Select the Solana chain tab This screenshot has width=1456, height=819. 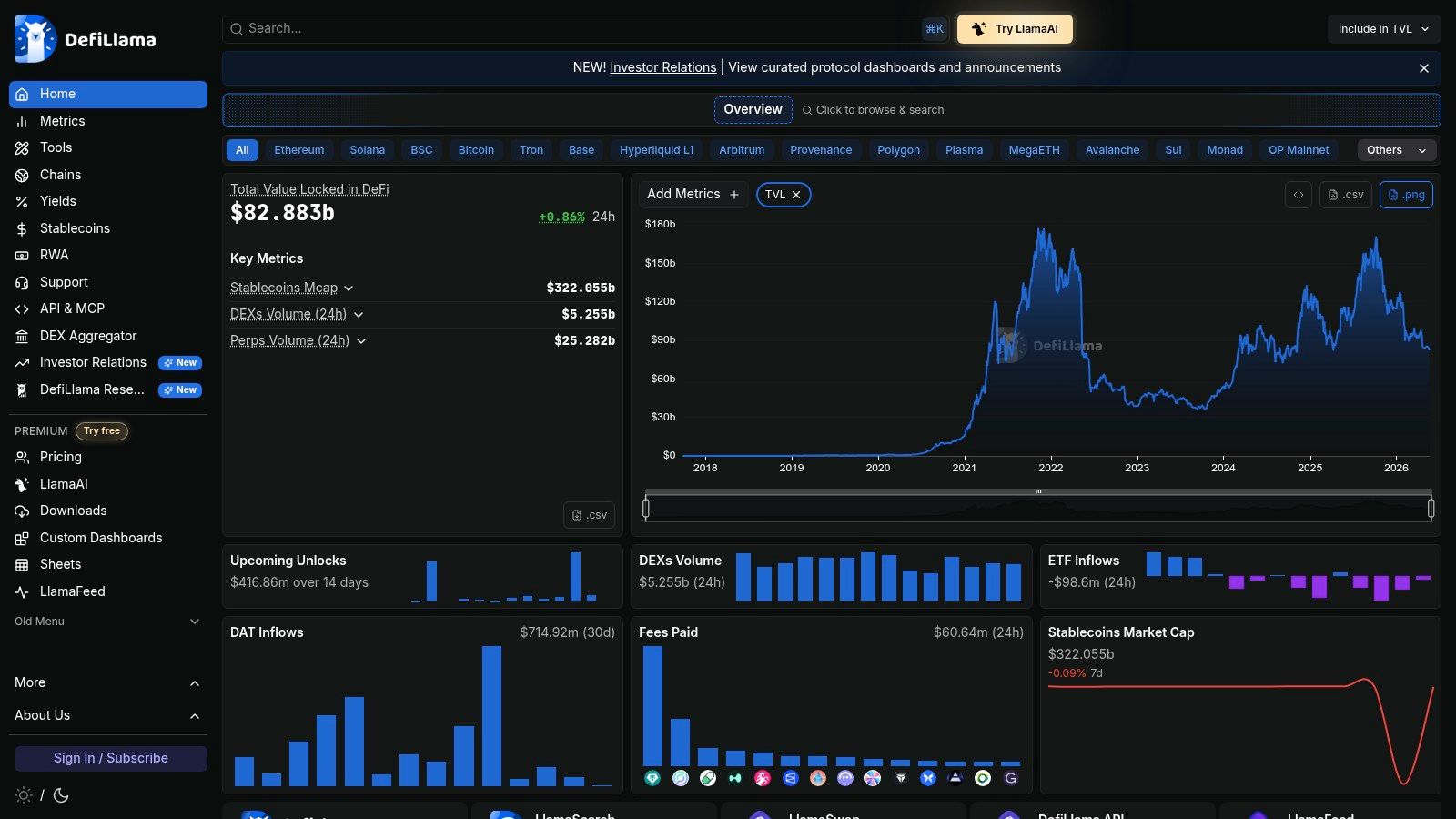(x=368, y=150)
